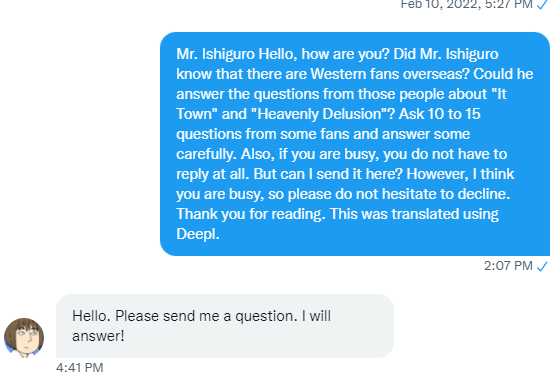Click "Heavenly Delusion" text in blue message
The height and width of the screenshot is (390, 560).
tap(317, 114)
